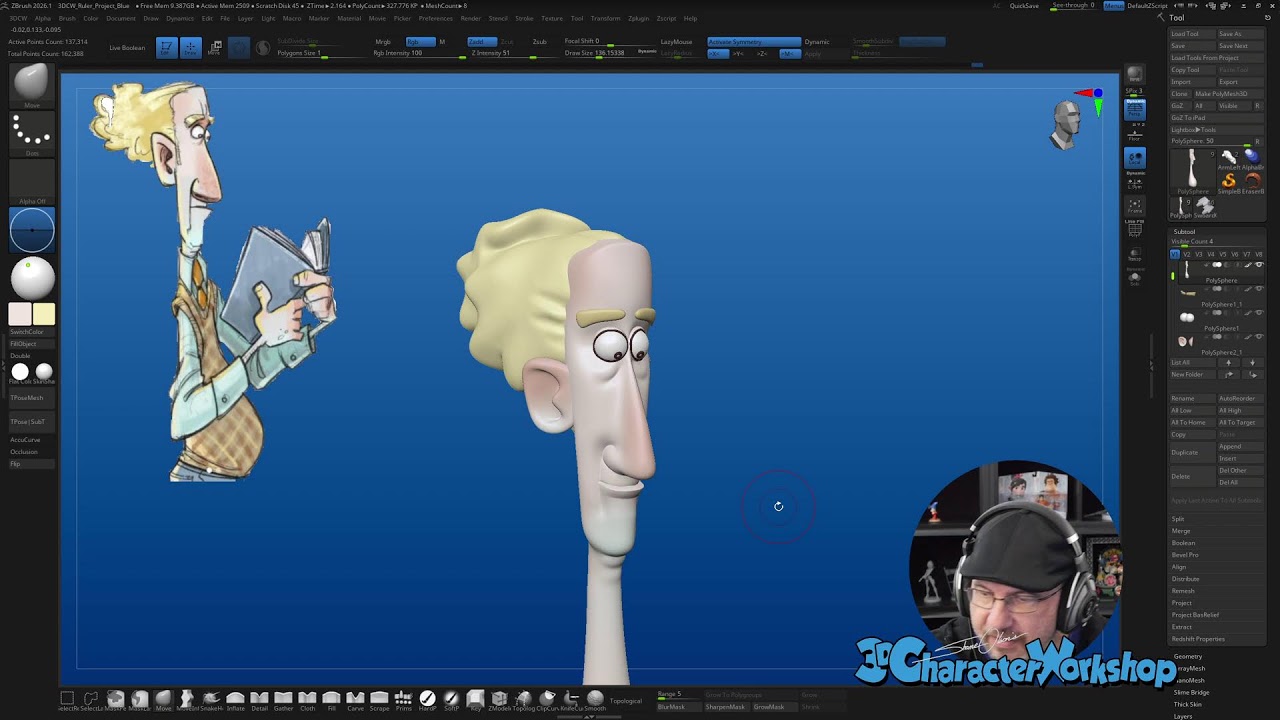
Task: Select the Topology brush
Action: coord(523,699)
